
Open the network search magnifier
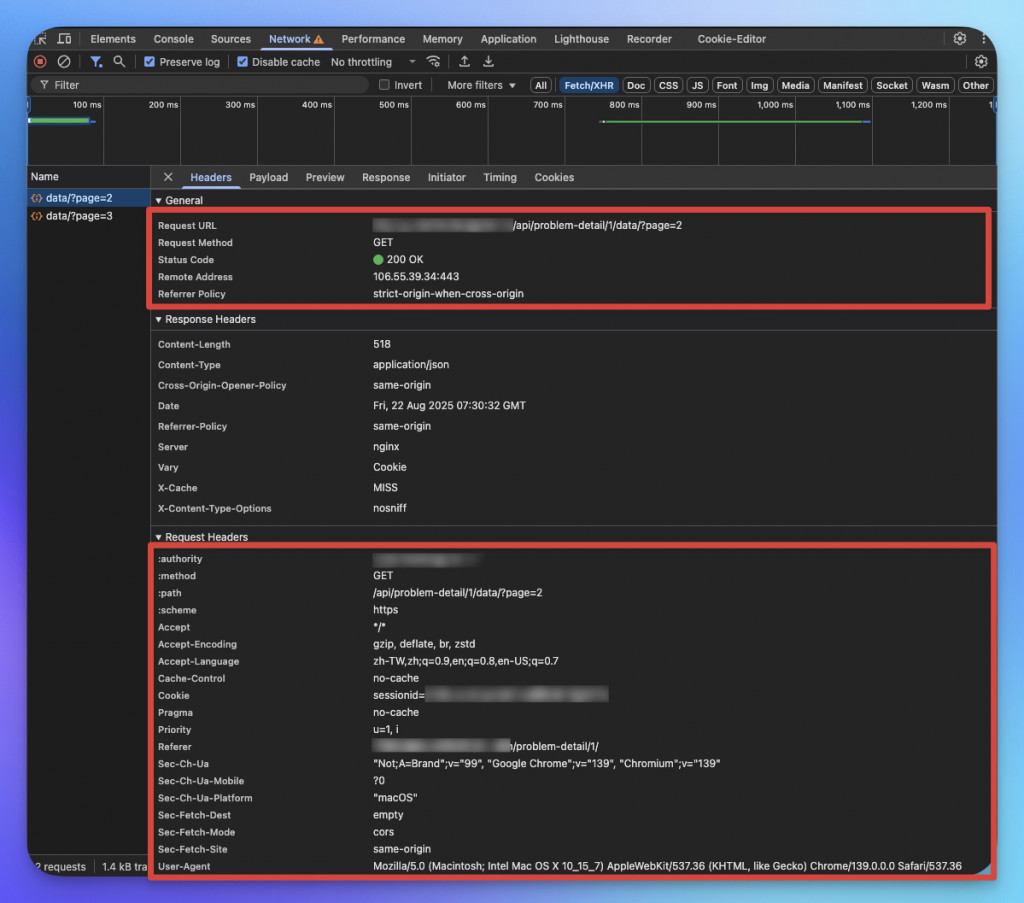(x=119, y=62)
